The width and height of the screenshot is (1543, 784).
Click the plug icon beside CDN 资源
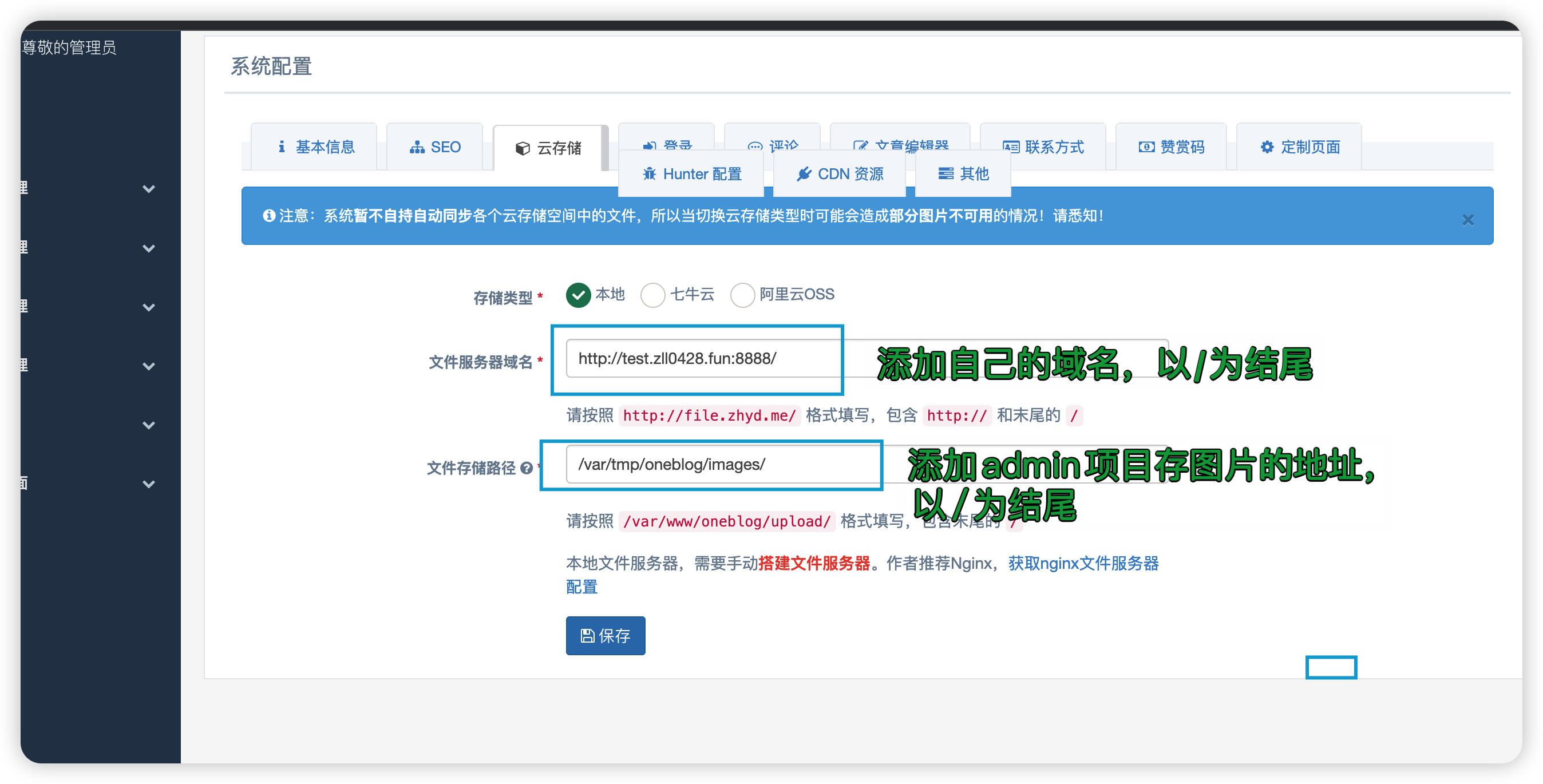(804, 175)
